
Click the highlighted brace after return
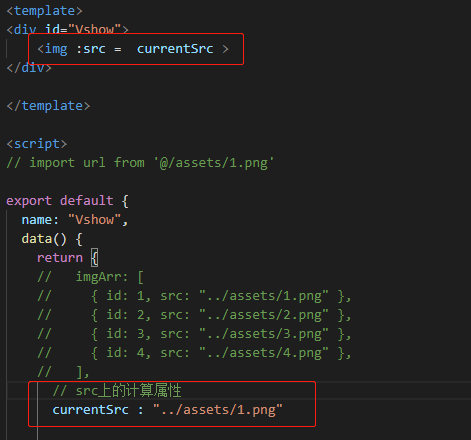(x=95, y=258)
